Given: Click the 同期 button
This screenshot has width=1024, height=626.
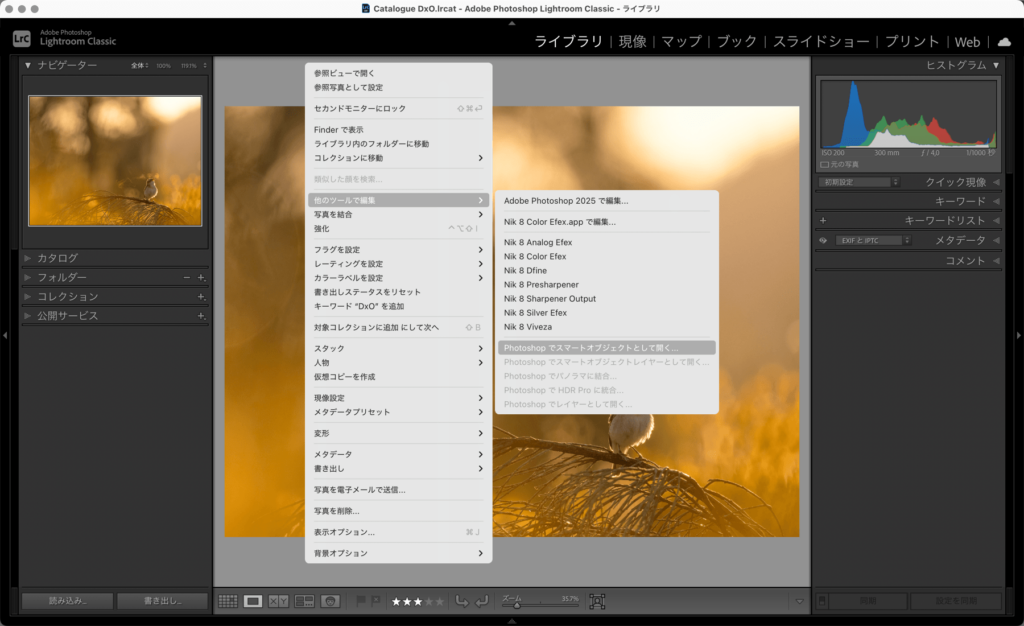Looking at the screenshot, I should pyautogui.click(x=868, y=601).
